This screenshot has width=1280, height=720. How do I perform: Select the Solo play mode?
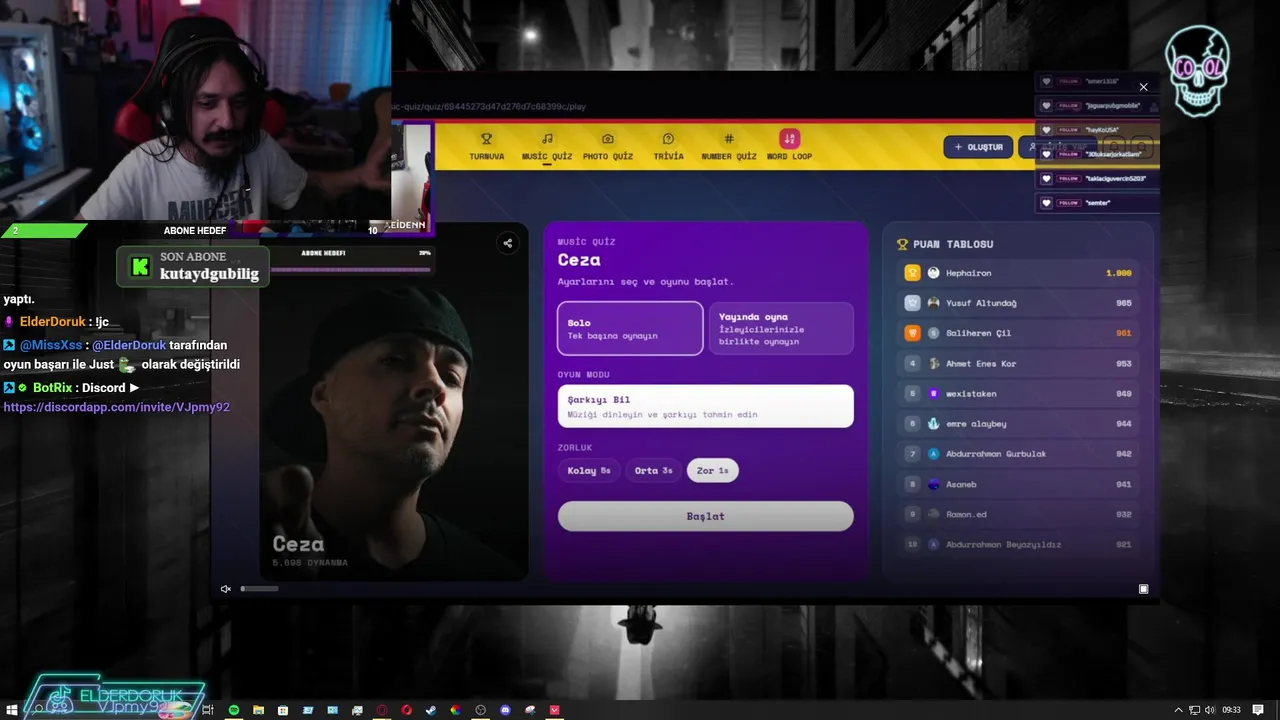(x=630, y=328)
